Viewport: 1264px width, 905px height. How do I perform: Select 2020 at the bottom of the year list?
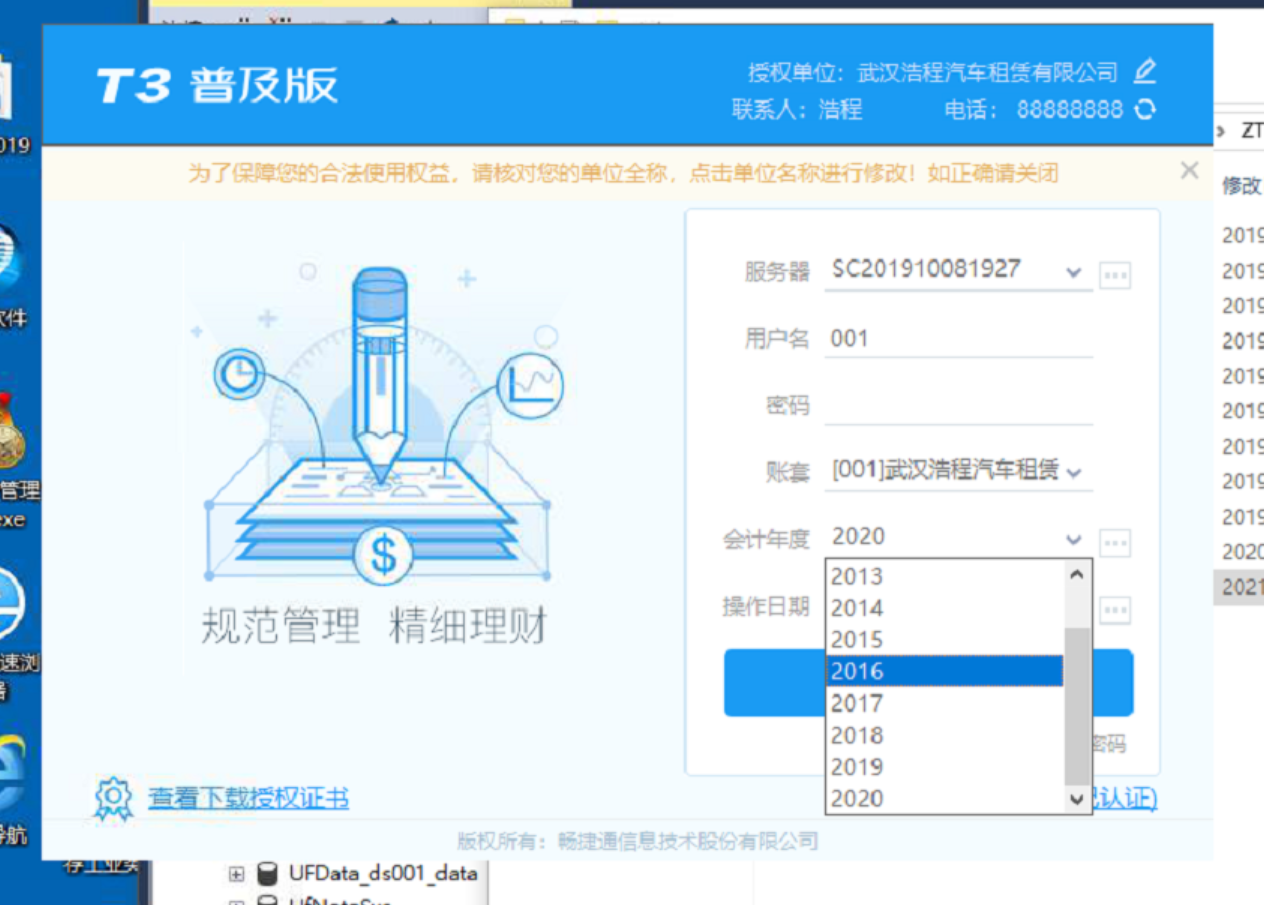pyautogui.click(x=945, y=798)
